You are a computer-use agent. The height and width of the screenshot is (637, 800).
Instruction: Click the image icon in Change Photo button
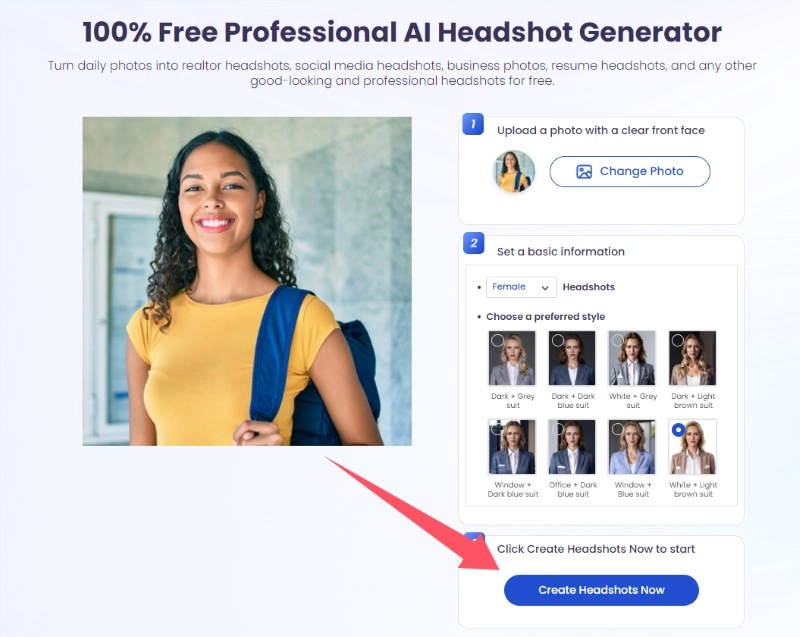[584, 172]
